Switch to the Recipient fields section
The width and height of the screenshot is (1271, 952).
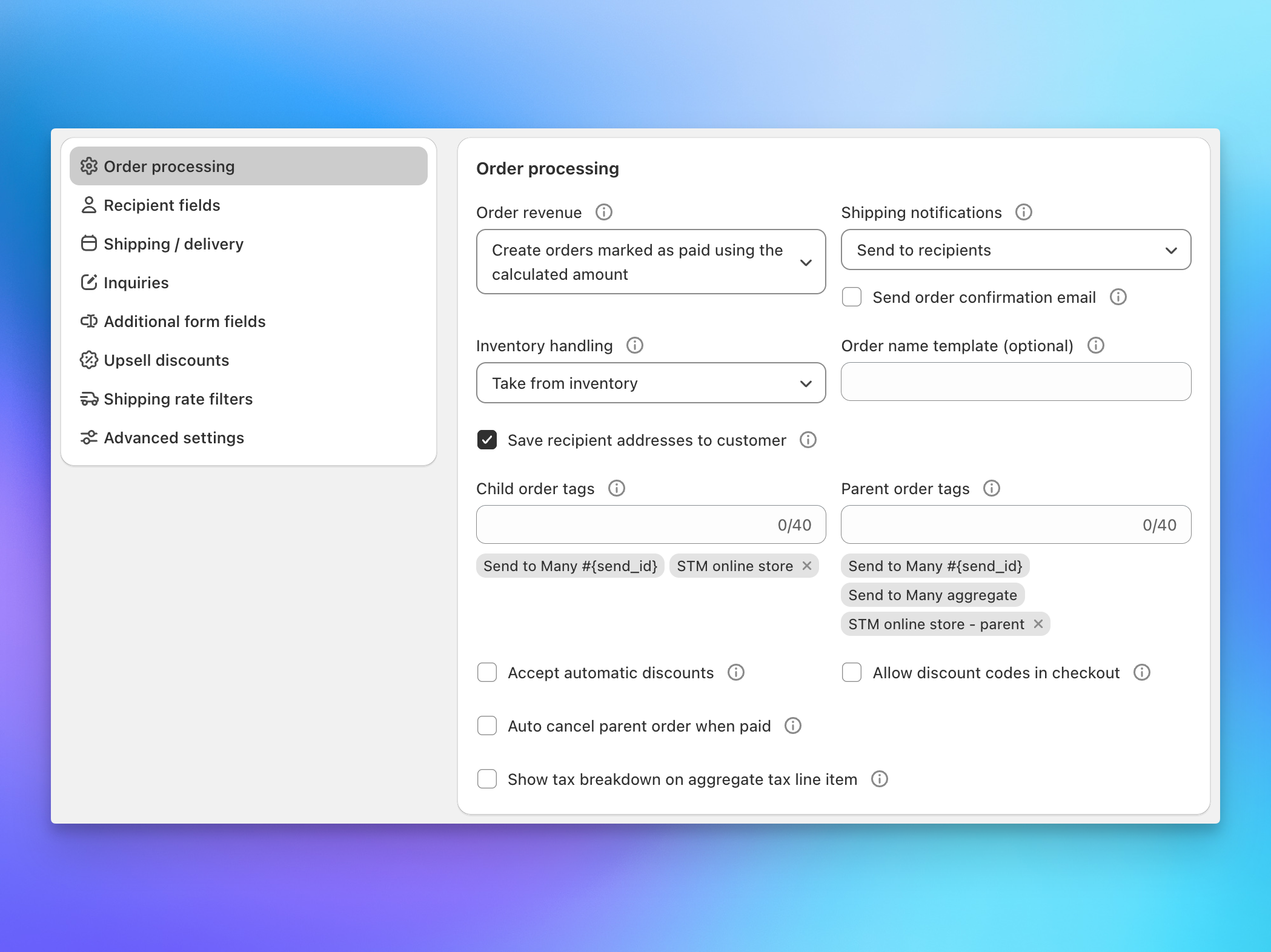[161, 205]
